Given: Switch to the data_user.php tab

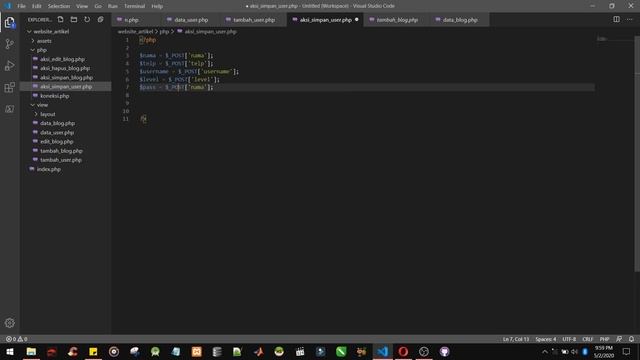Looking at the screenshot, I should pos(191,20).
